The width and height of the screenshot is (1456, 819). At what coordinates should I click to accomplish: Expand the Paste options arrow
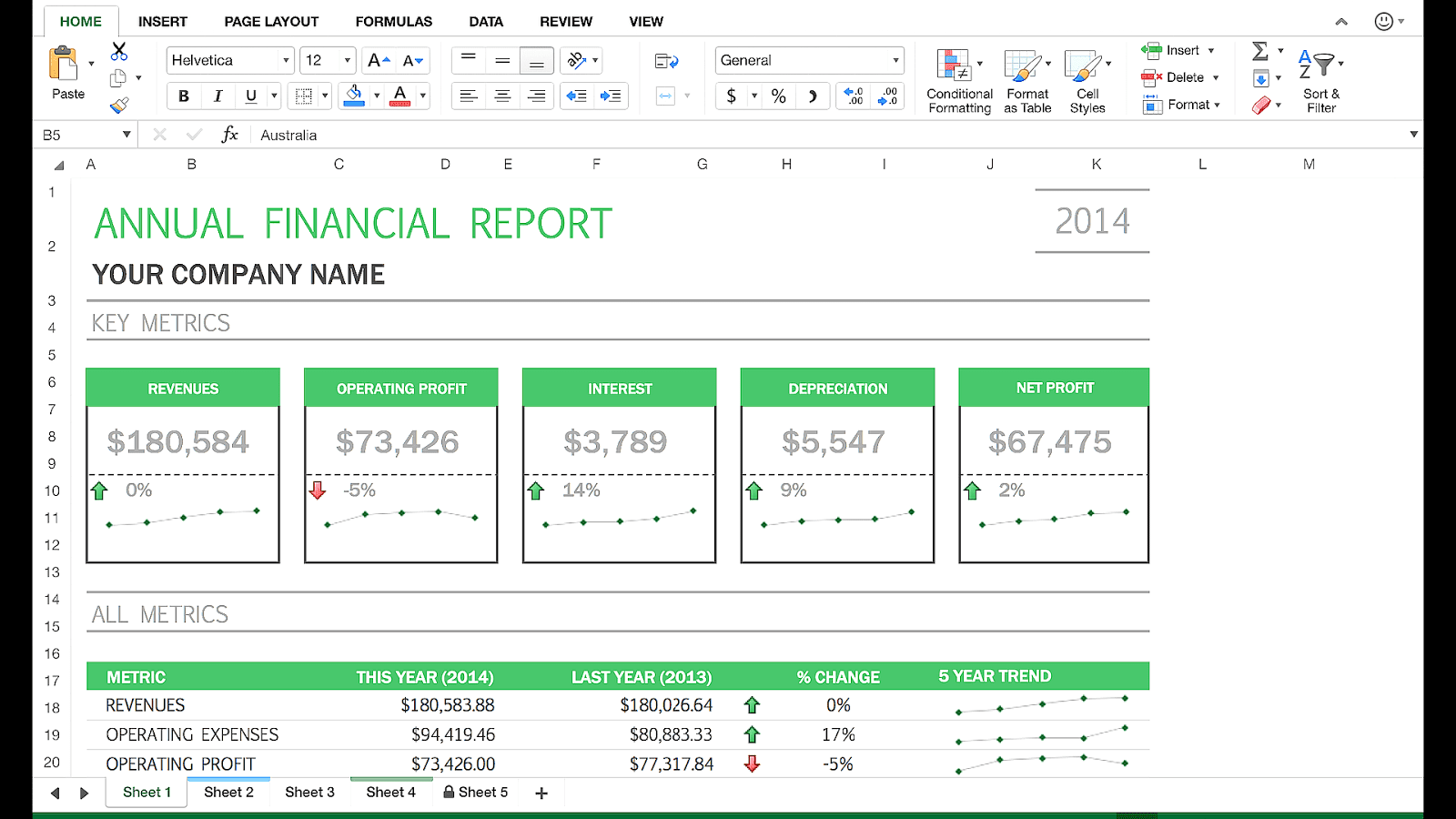click(x=91, y=64)
